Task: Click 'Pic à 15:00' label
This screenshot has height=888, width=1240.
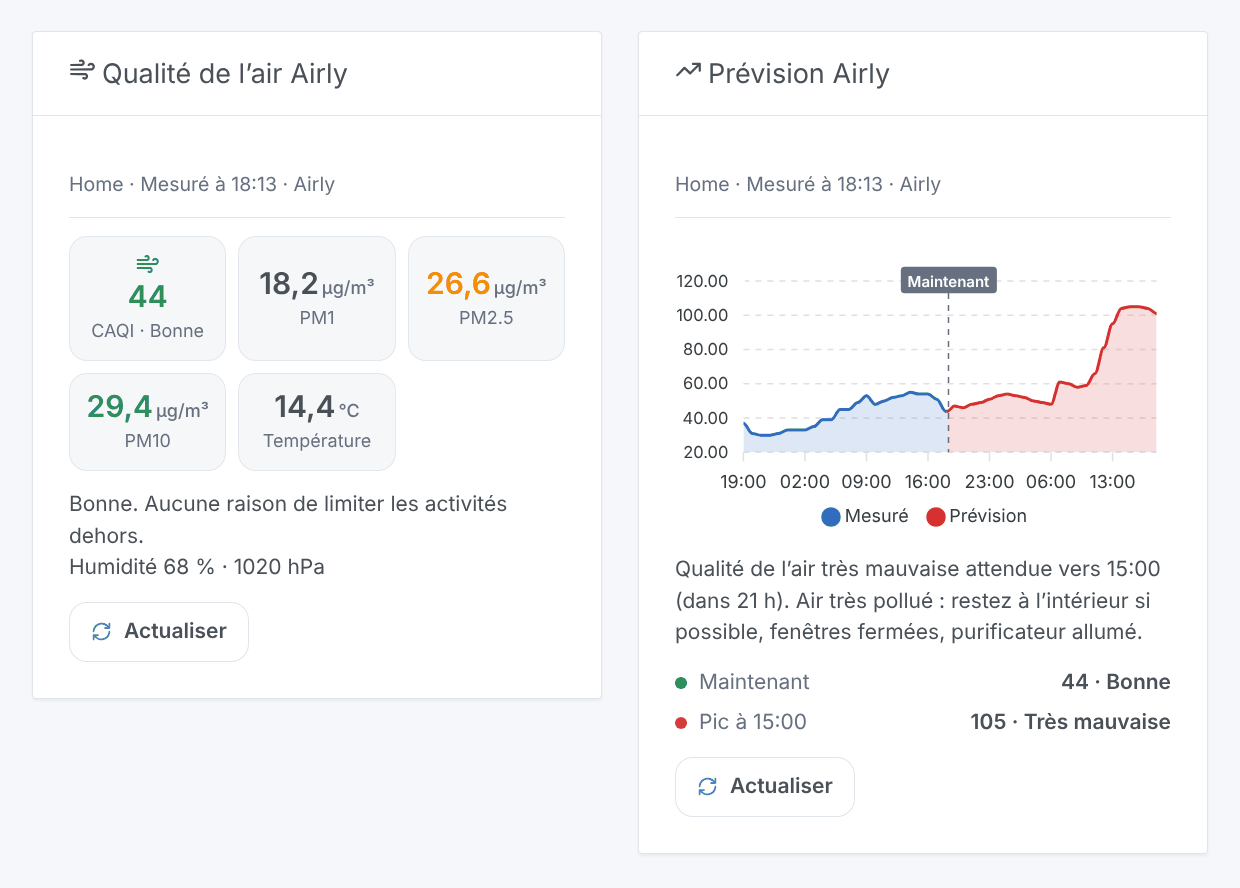Action: (753, 722)
